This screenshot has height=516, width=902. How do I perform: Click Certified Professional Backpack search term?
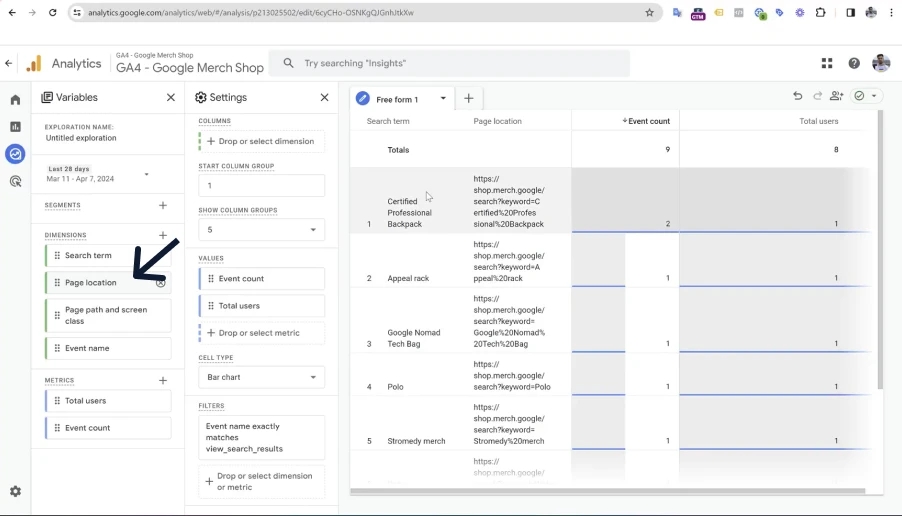(x=410, y=213)
